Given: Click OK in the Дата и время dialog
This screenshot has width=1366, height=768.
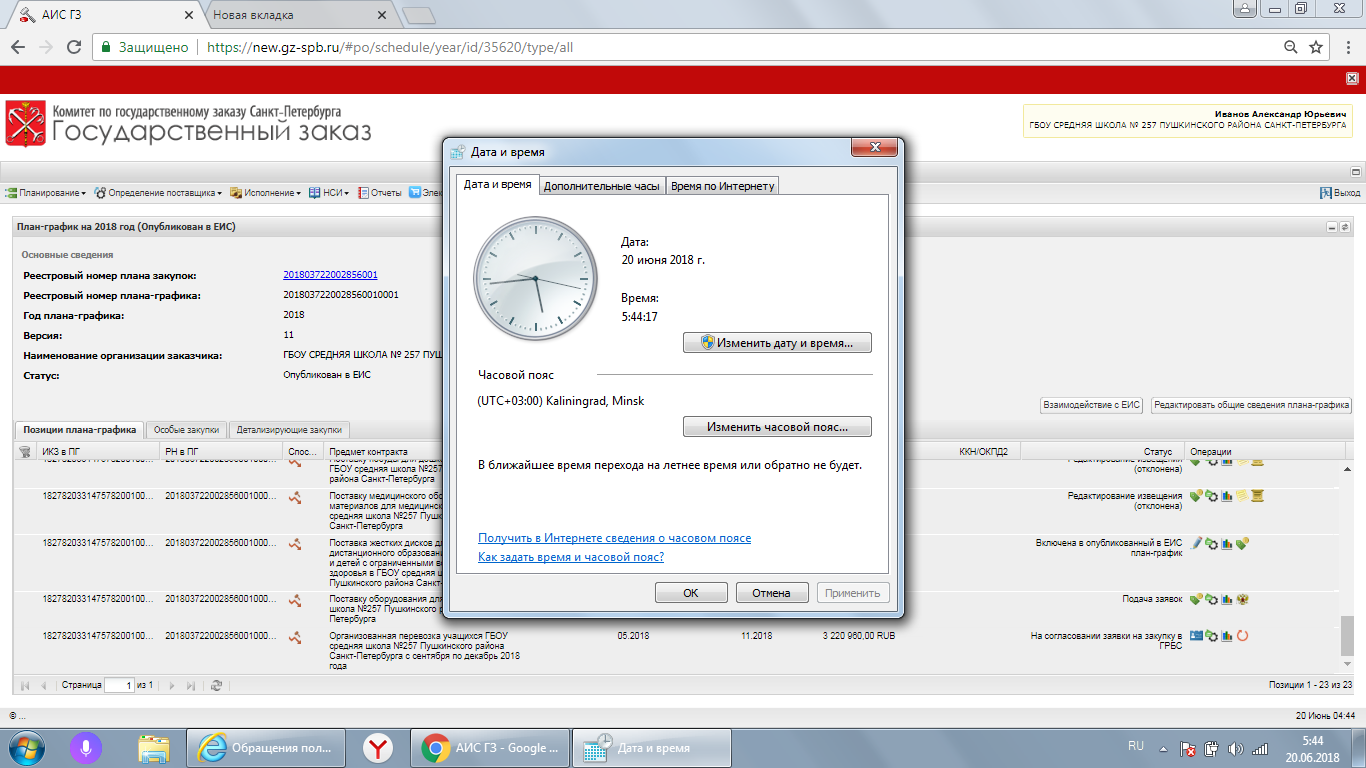Looking at the screenshot, I should (x=691, y=593).
